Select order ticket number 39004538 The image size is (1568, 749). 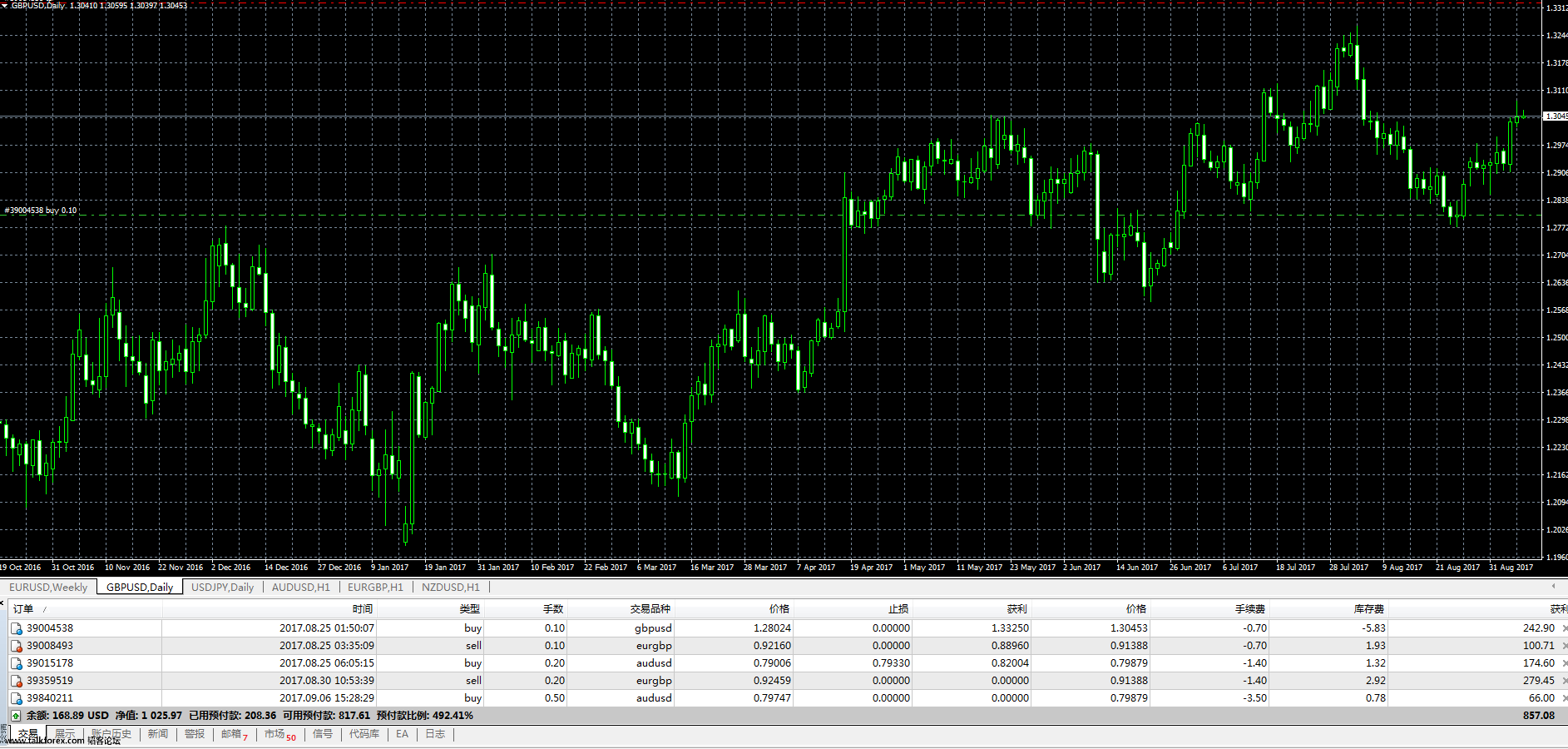tap(50, 628)
